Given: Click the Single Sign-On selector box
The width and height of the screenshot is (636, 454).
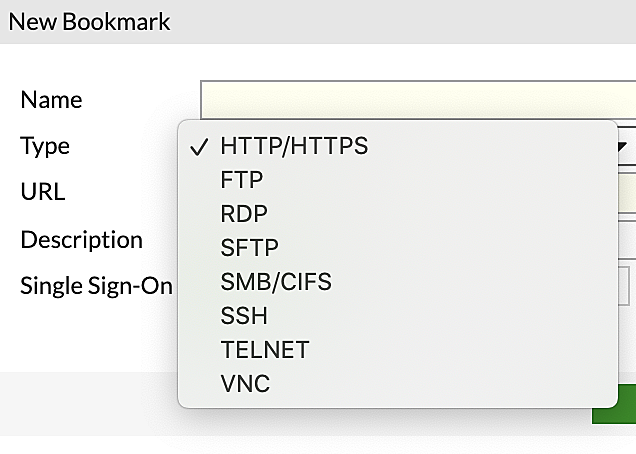Looking at the screenshot, I should coord(624,282).
